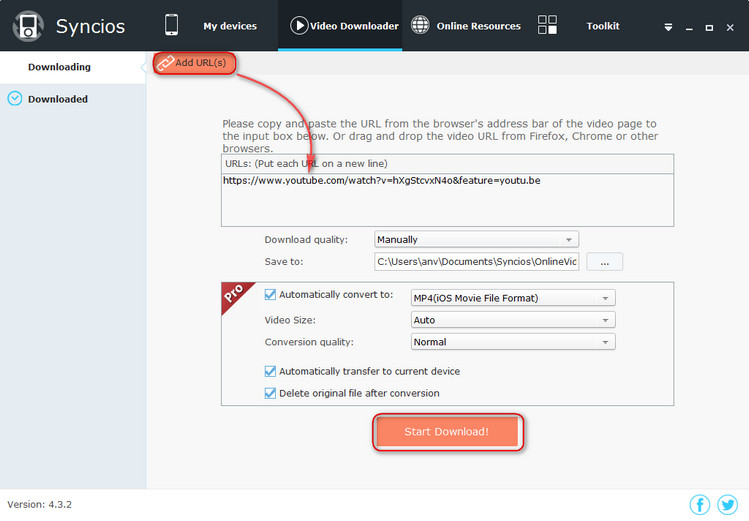Image resolution: width=749 pixels, height=521 pixels.
Task: Click the Save to path field
Action: [476, 262]
